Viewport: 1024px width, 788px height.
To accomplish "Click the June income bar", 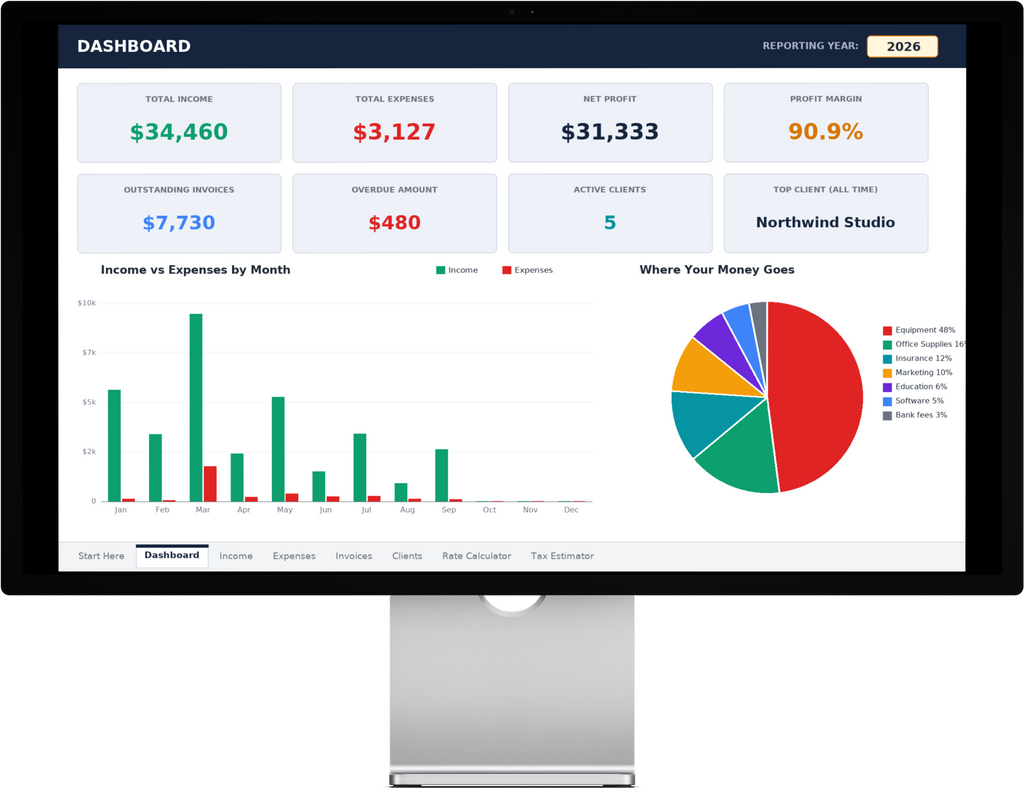I will pyautogui.click(x=319, y=486).
